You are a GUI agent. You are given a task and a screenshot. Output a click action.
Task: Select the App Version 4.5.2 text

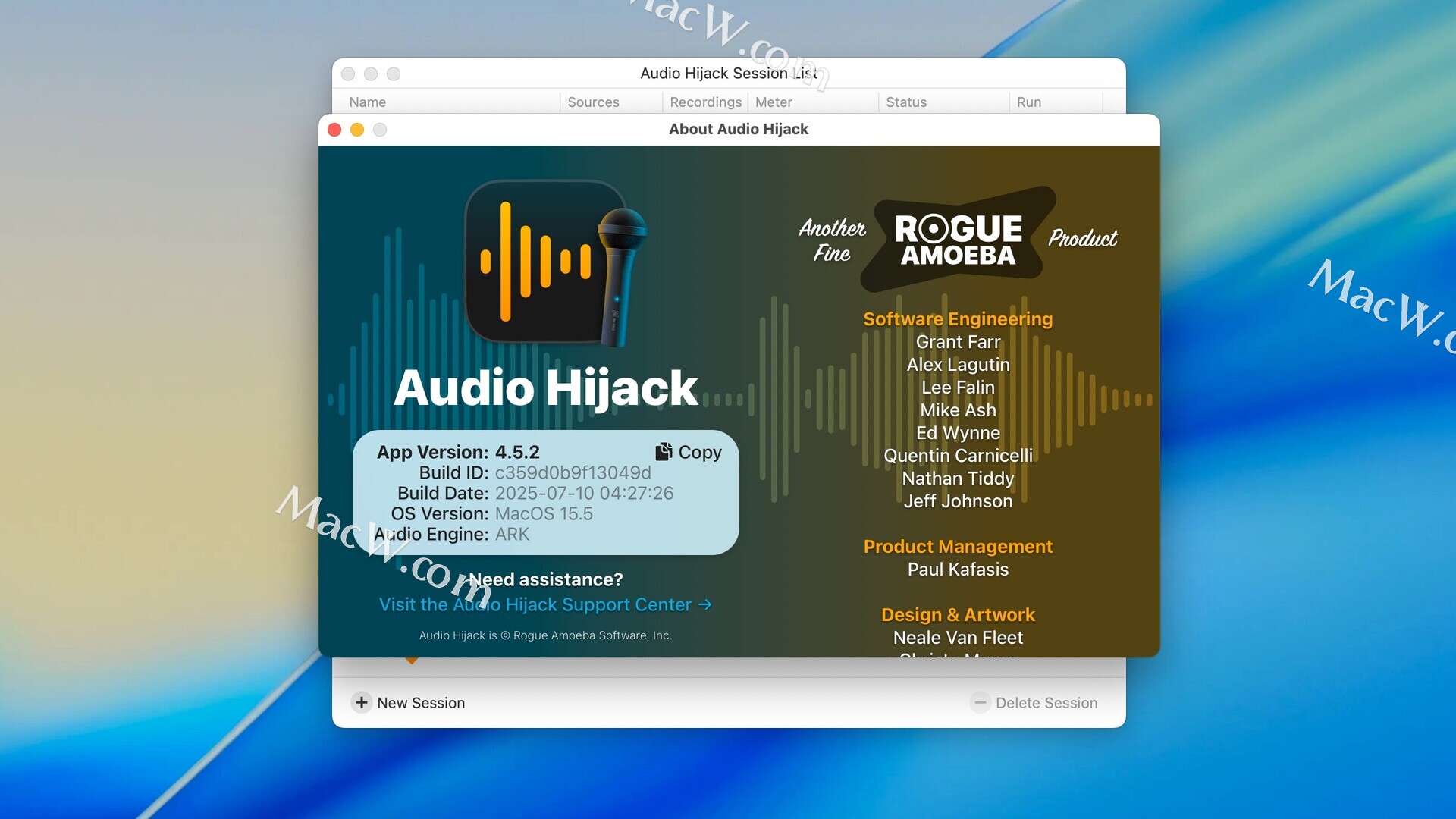point(458,452)
